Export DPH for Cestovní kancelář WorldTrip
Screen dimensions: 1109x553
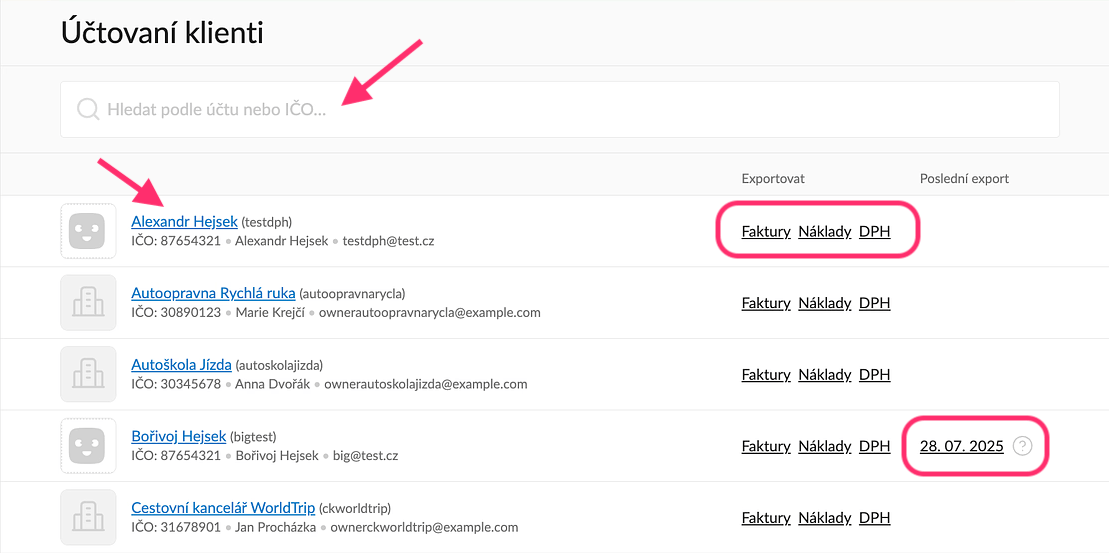click(x=875, y=518)
